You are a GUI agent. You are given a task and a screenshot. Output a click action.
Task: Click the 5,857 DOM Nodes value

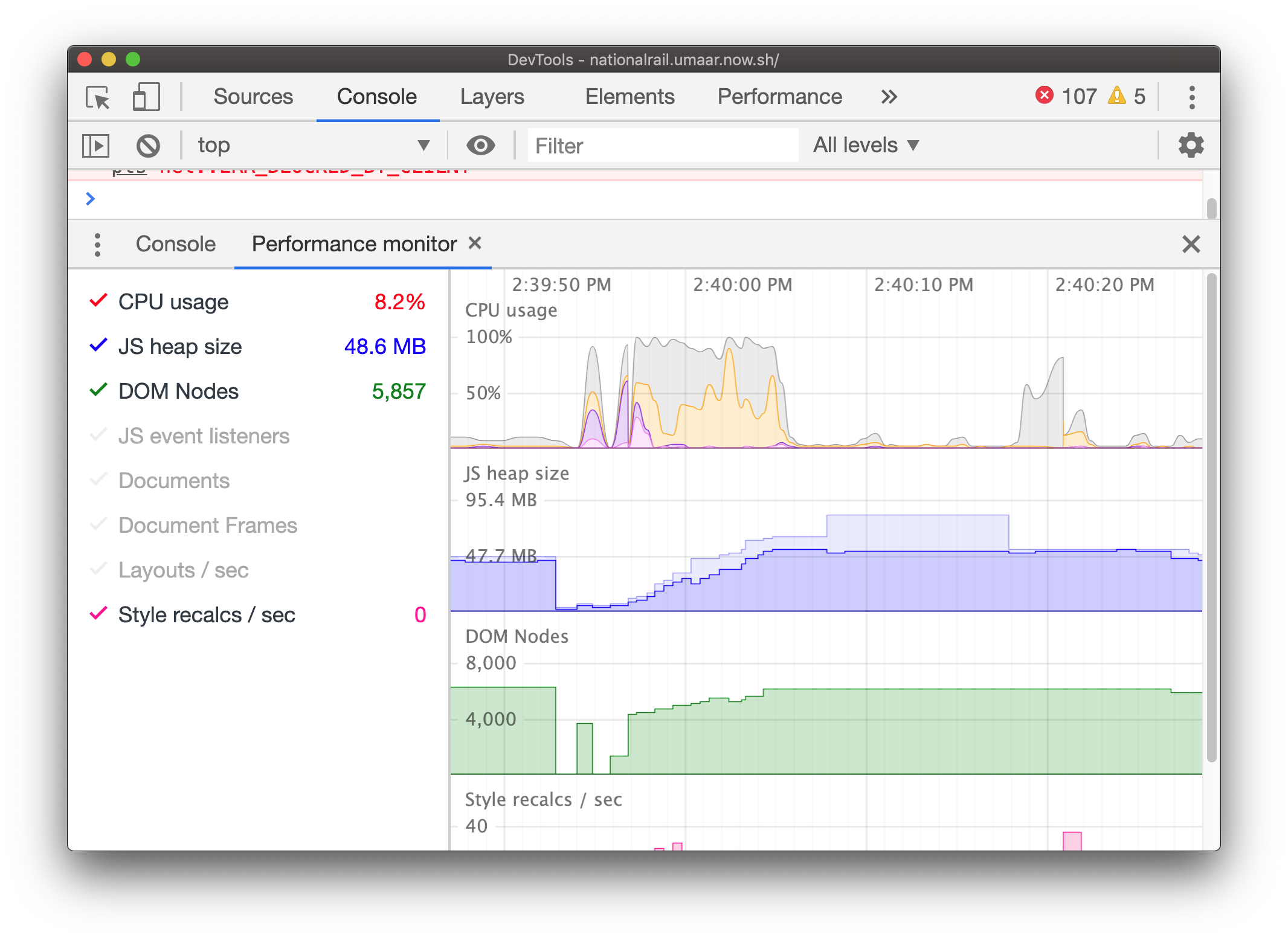pos(399,391)
